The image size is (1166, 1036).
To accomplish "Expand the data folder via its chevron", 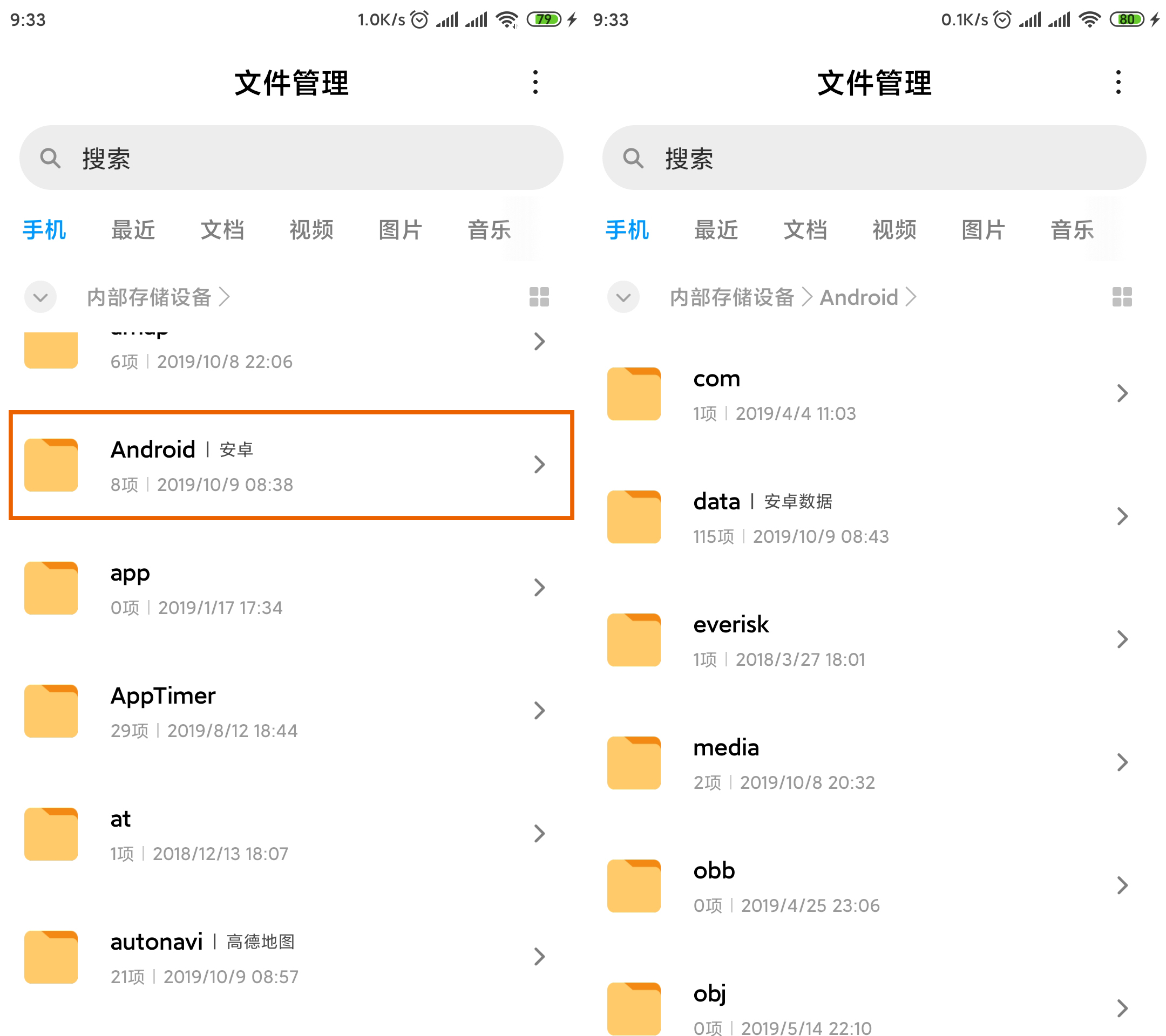I will (1123, 516).
